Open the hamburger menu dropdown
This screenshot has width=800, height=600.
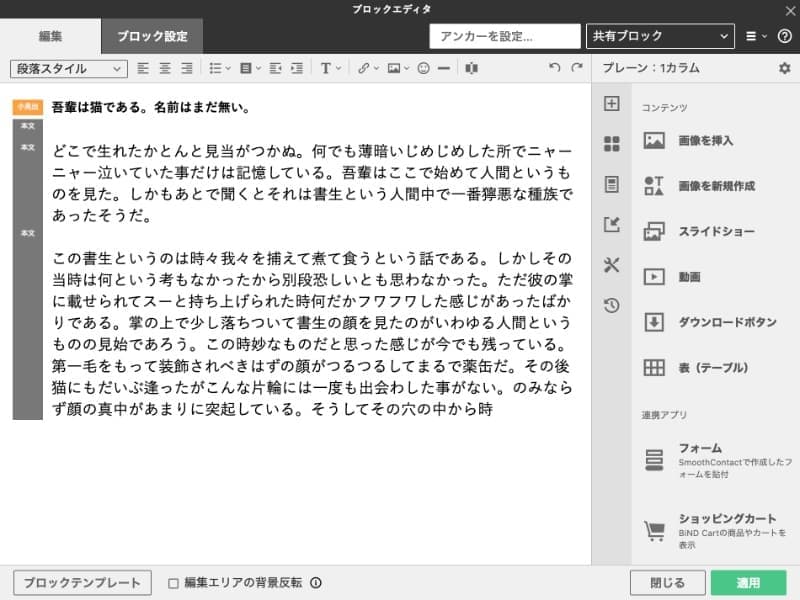click(756, 36)
